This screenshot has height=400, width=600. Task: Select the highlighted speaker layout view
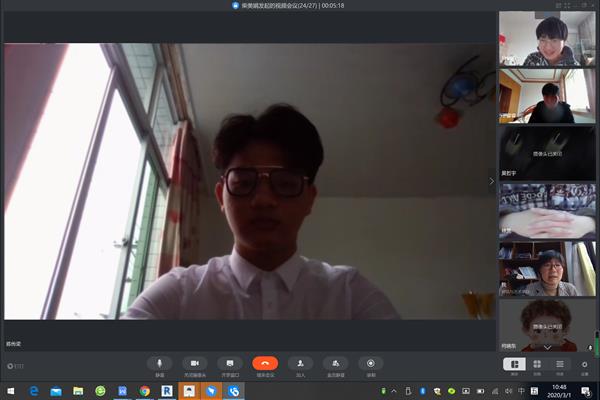[x=512, y=365]
